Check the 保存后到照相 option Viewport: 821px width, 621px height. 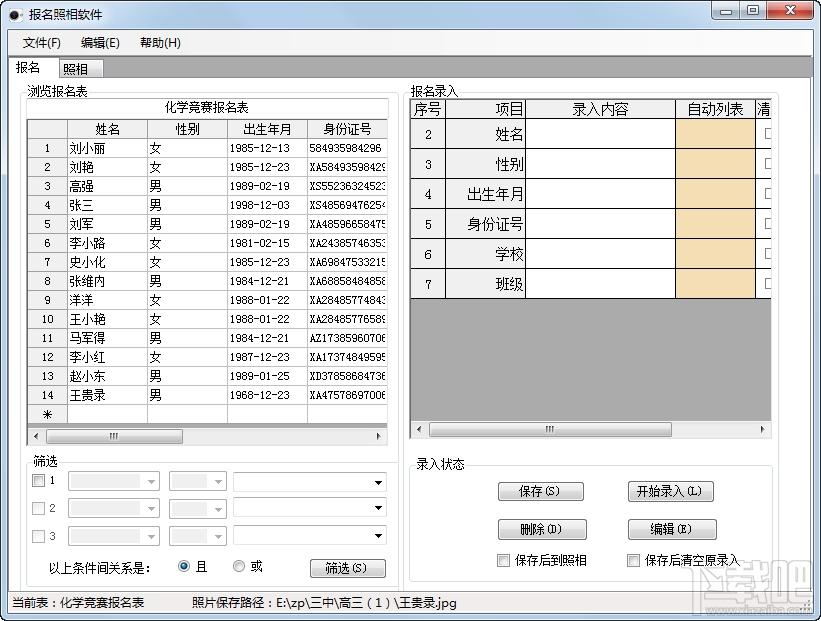coord(503,561)
